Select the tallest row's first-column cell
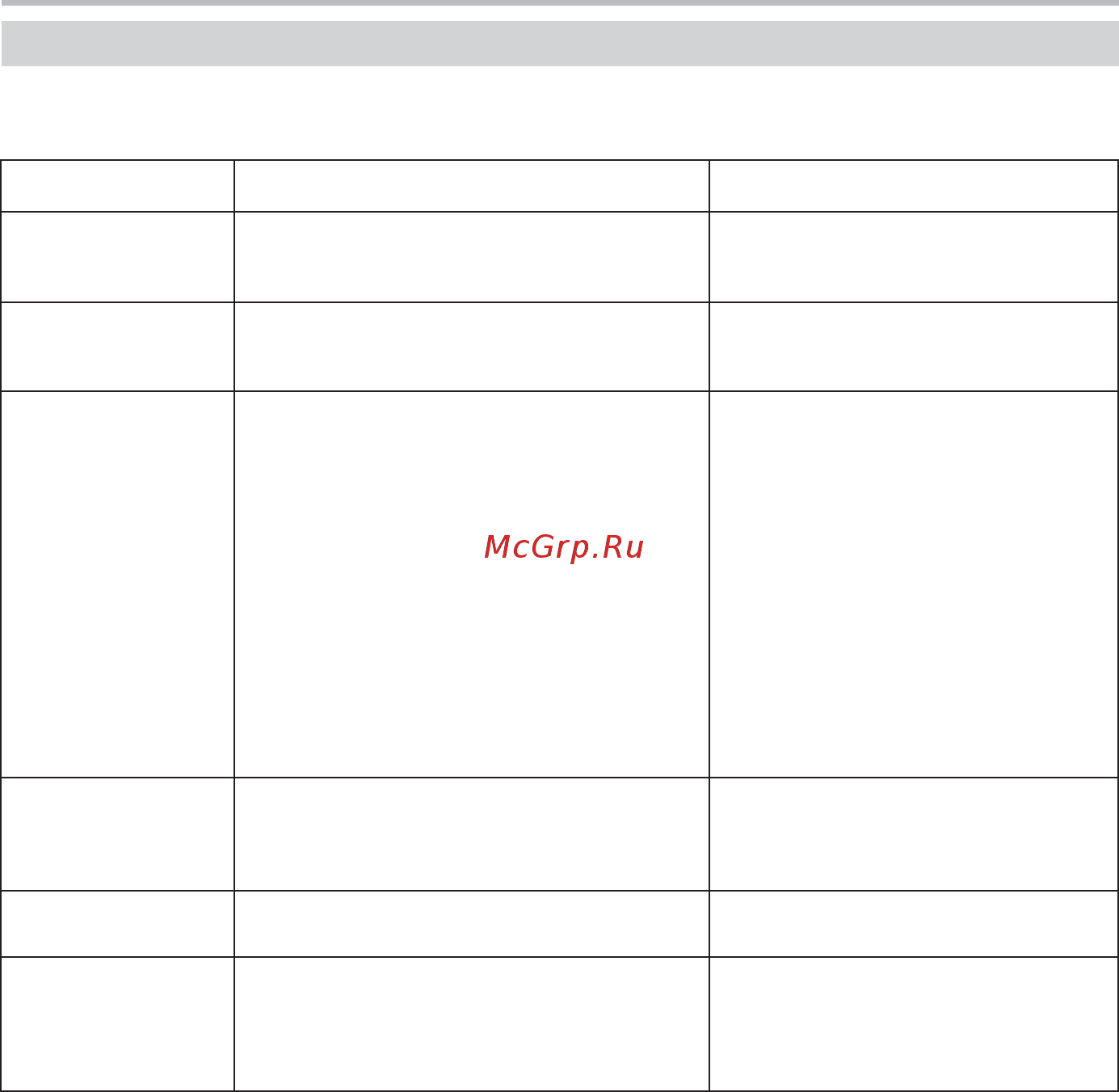 point(117,584)
